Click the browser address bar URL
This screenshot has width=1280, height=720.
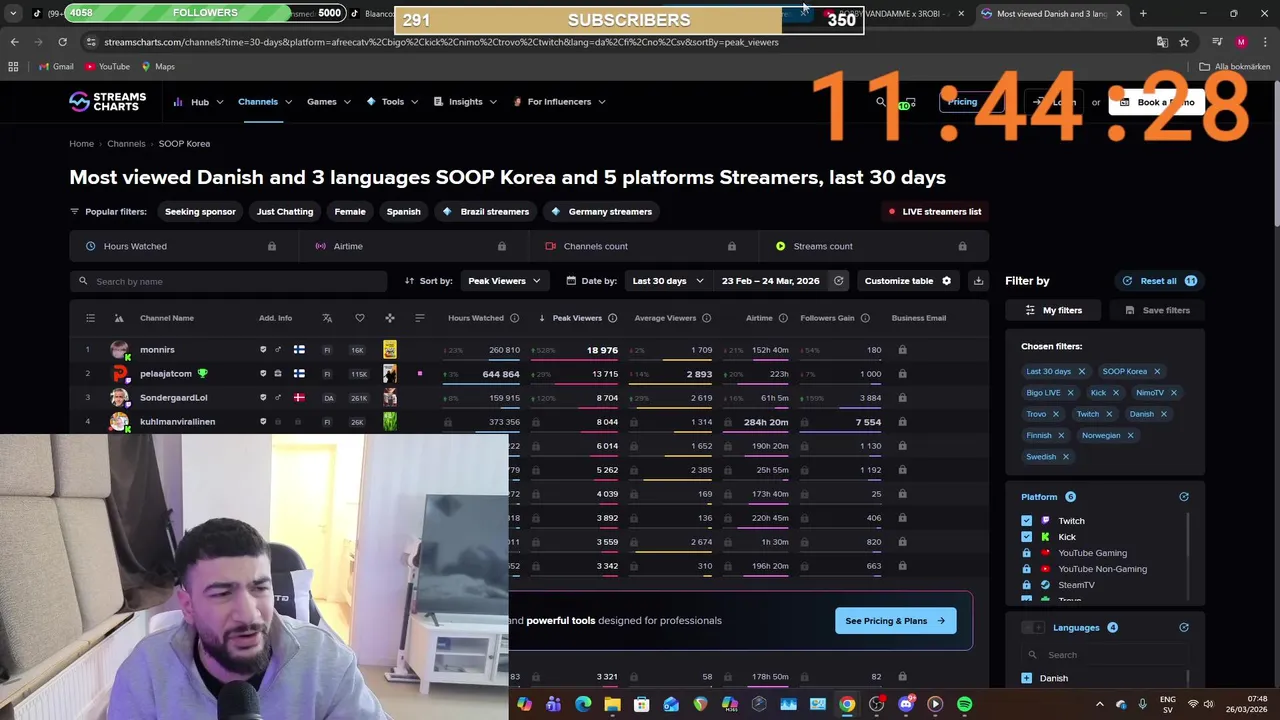click(441, 42)
